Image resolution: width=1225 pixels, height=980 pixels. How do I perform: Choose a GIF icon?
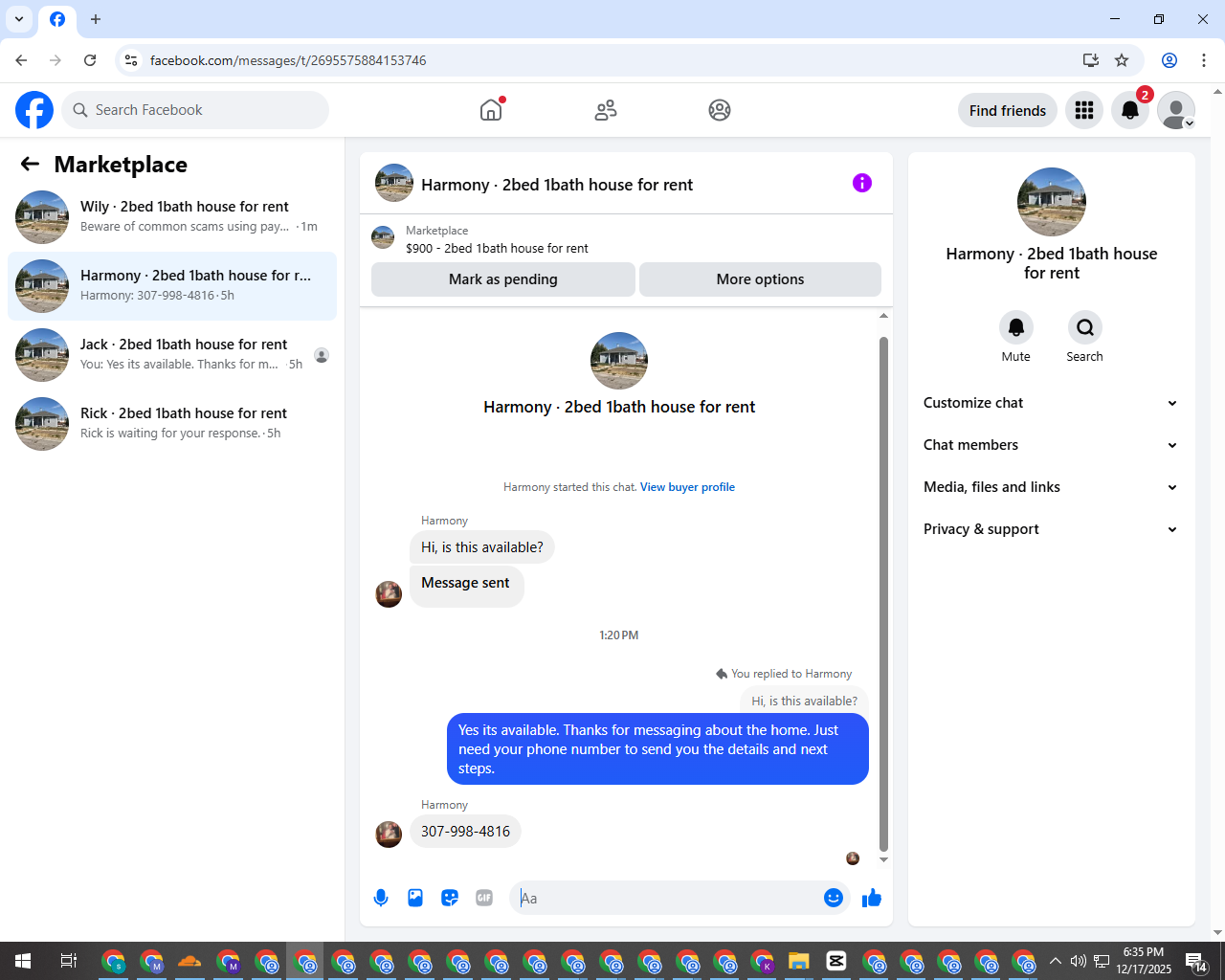pos(484,898)
